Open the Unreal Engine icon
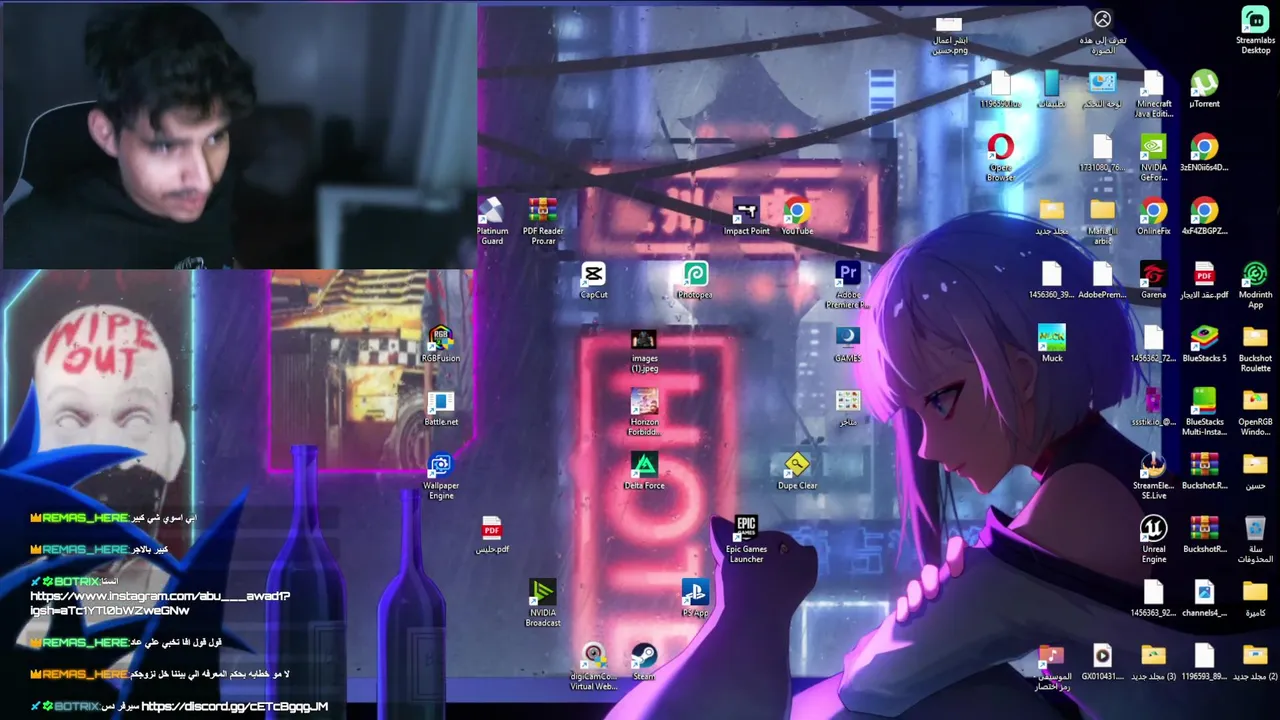 pyautogui.click(x=1153, y=539)
